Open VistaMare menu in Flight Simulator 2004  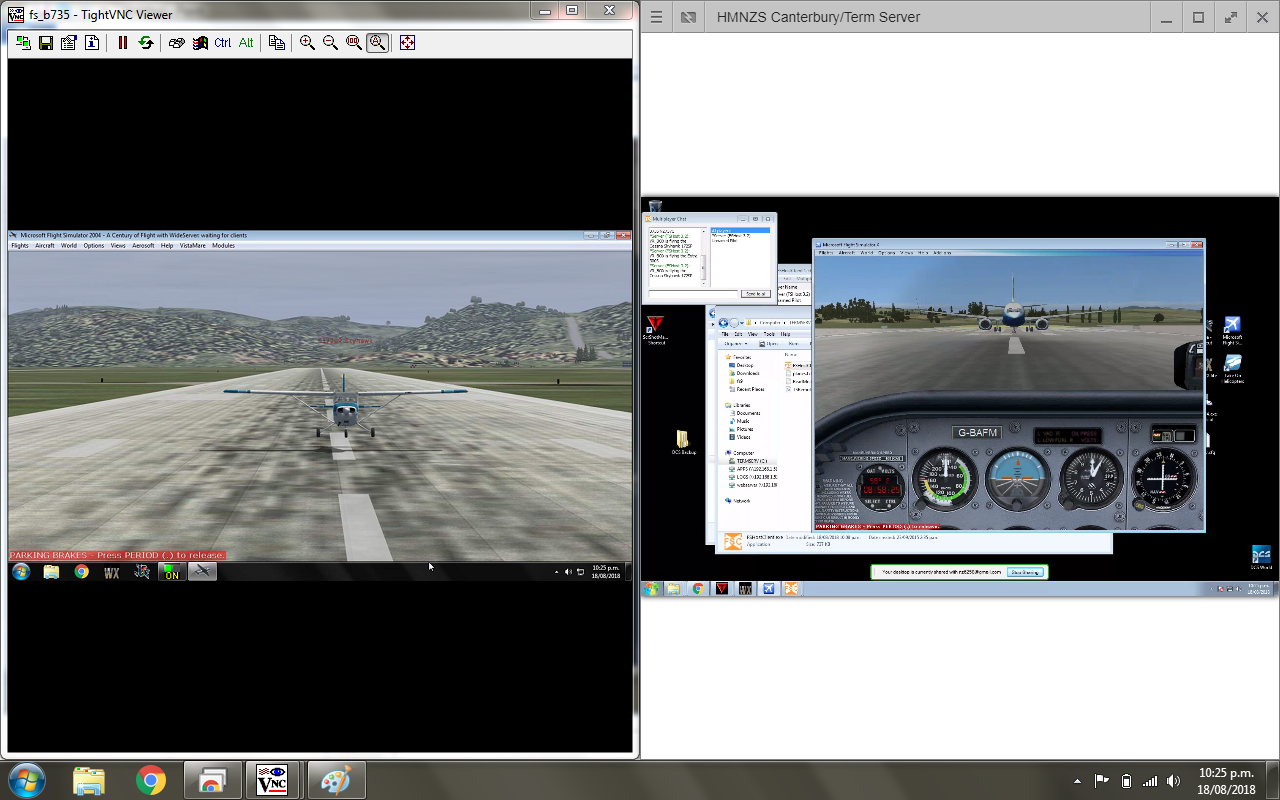(x=193, y=245)
